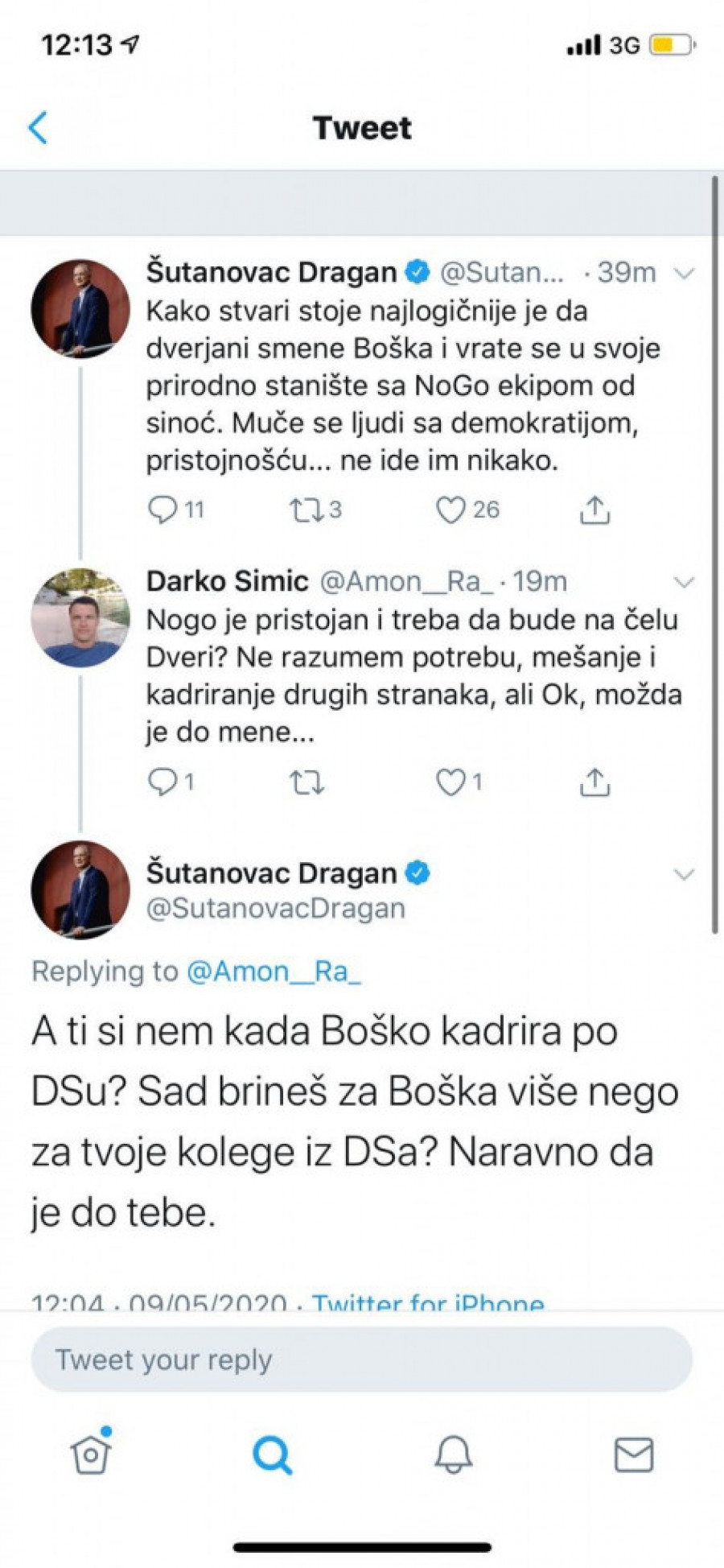This screenshot has width=724, height=1568.
Task: Open Darko Simic's profile picture
Action: 80,618
